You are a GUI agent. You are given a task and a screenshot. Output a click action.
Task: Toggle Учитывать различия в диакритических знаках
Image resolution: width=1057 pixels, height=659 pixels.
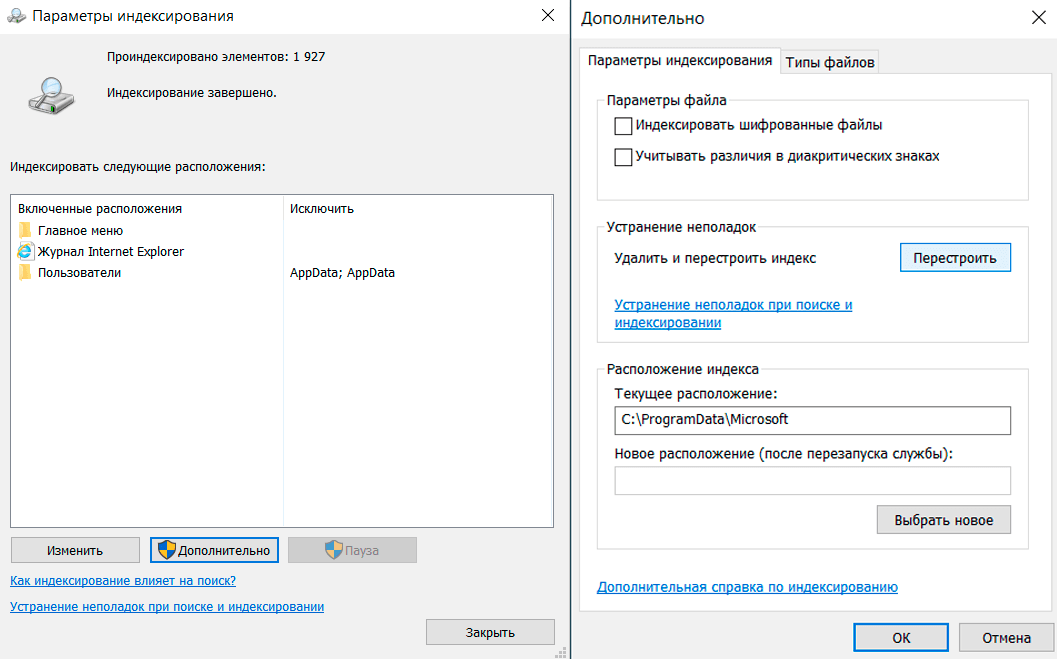tap(623, 157)
